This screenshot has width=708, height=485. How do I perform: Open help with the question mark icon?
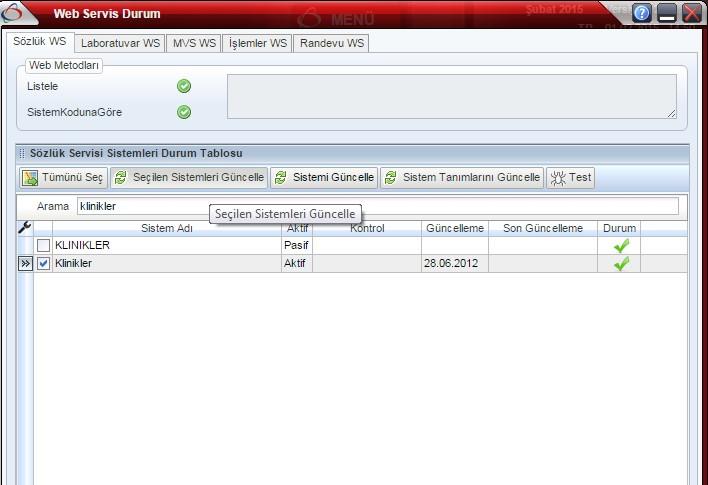point(642,14)
